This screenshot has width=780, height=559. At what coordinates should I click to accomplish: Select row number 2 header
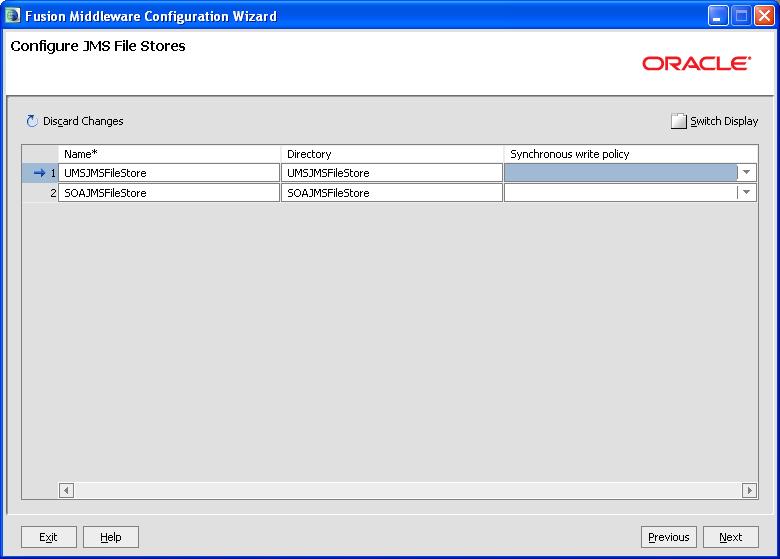pos(40,192)
